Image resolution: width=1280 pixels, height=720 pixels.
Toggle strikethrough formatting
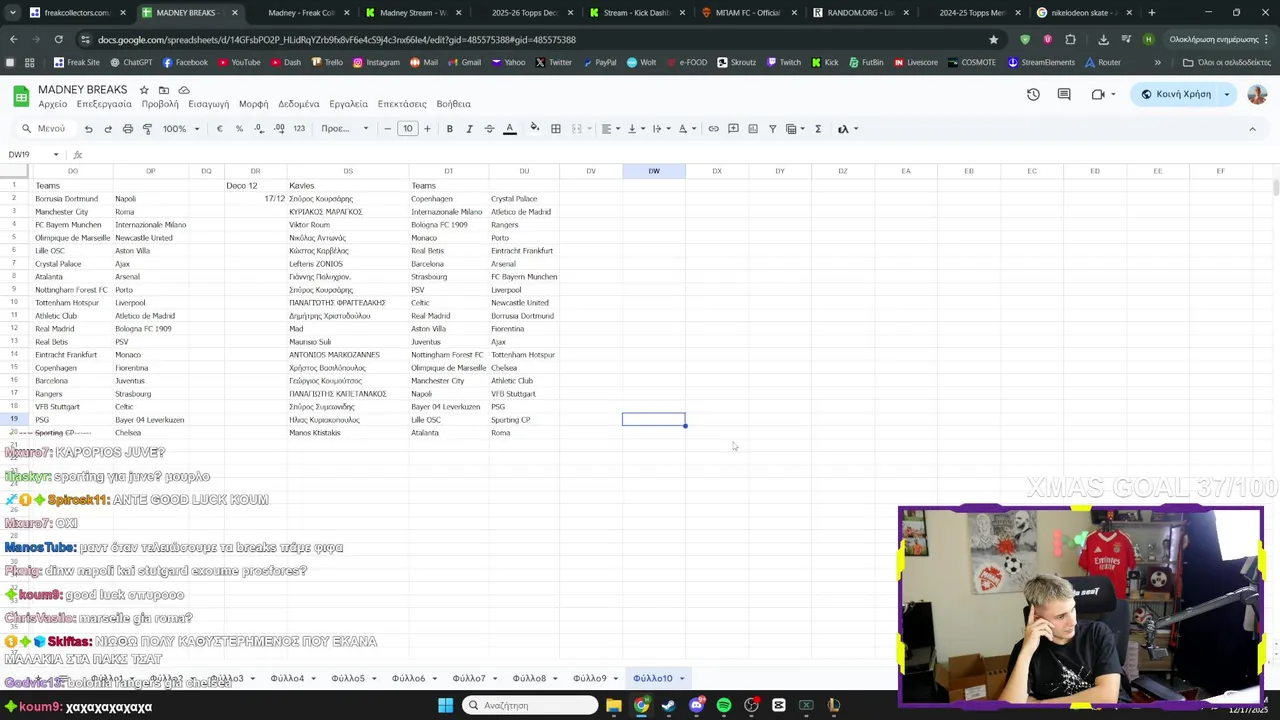[x=489, y=129]
